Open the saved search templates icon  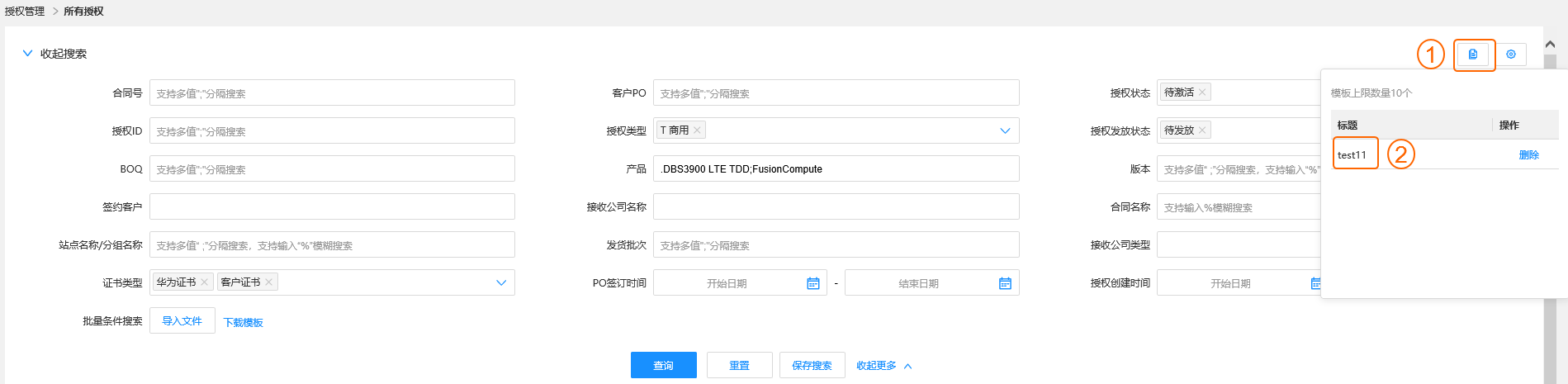coord(1473,55)
